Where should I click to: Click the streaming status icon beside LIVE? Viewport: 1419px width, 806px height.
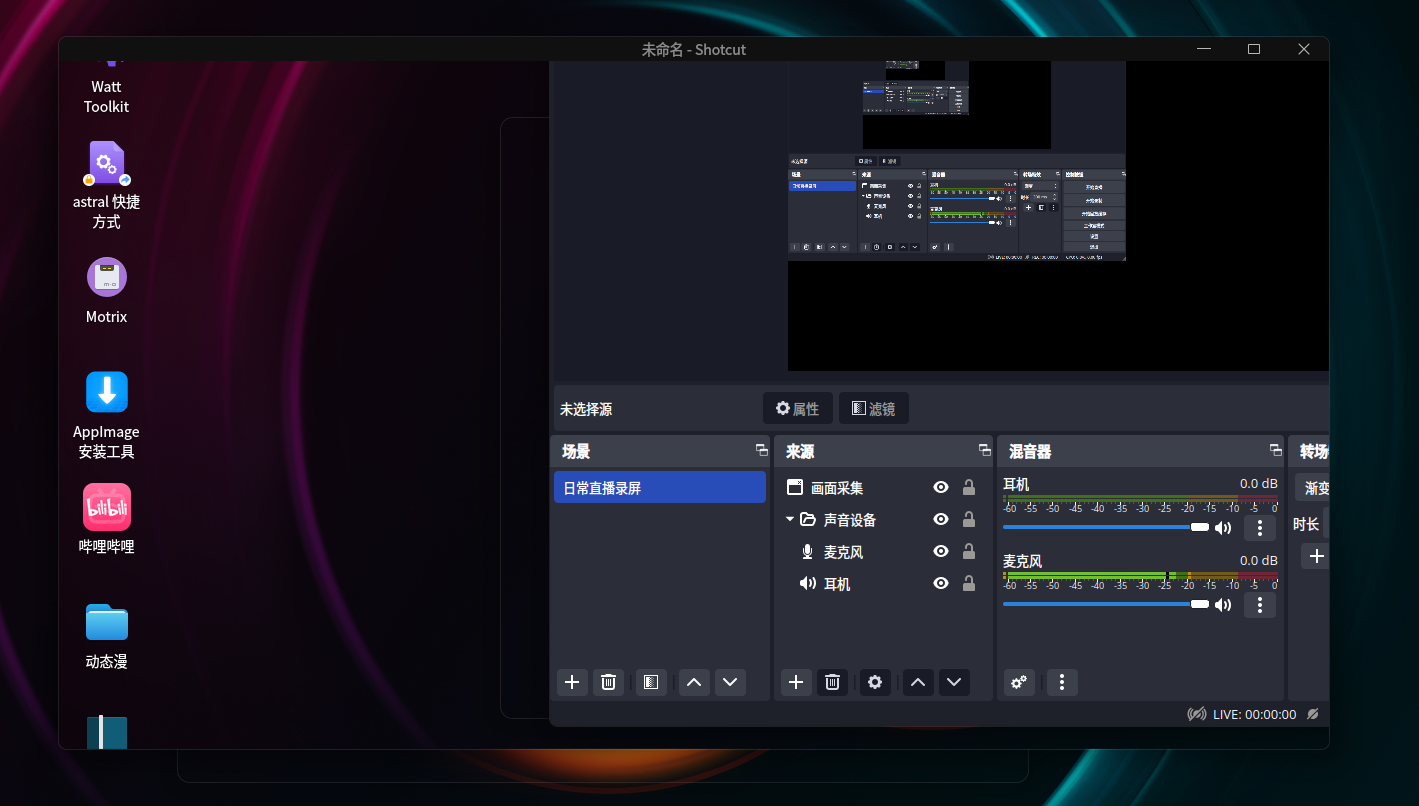click(1196, 714)
